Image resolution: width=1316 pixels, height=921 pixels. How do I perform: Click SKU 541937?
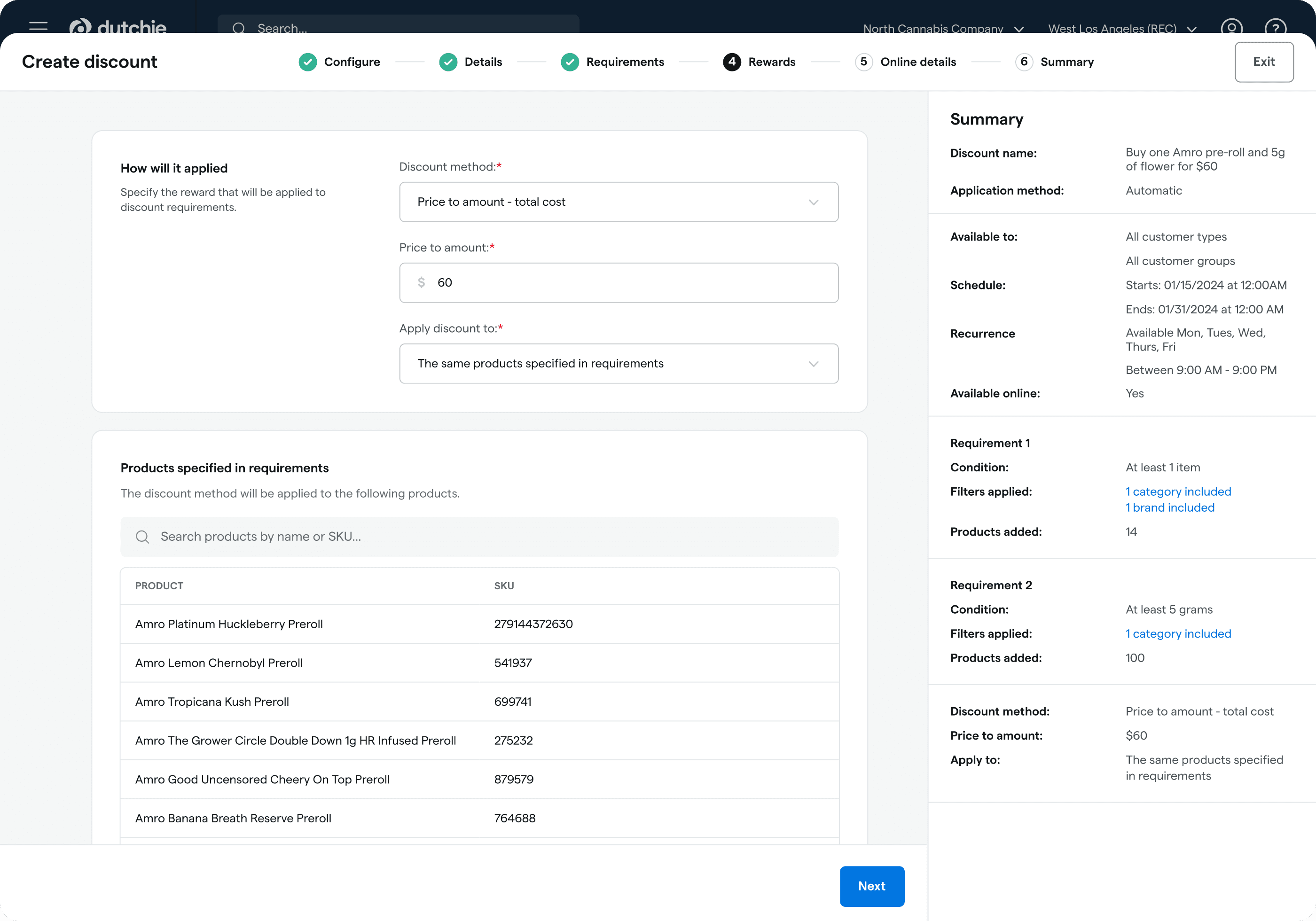(x=513, y=663)
